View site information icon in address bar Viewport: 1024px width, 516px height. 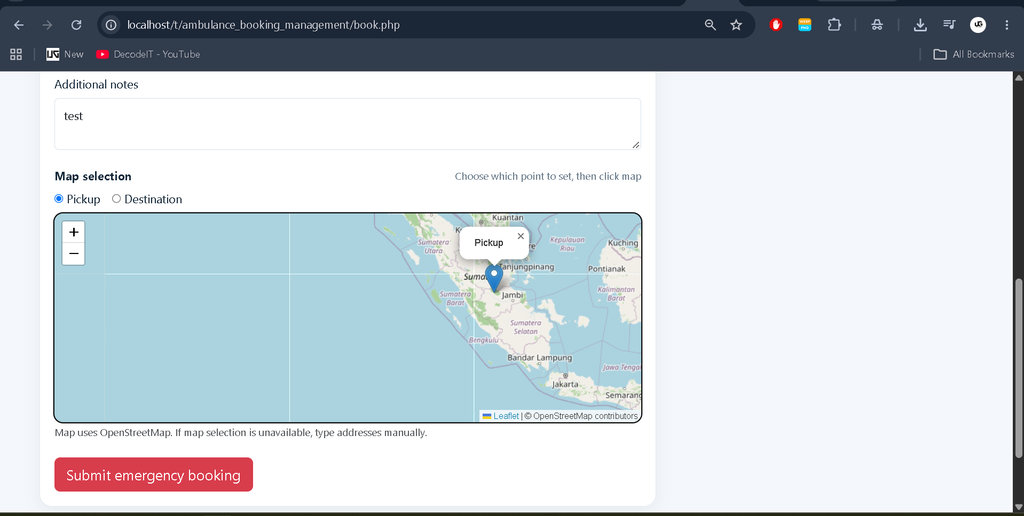(112, 25)
